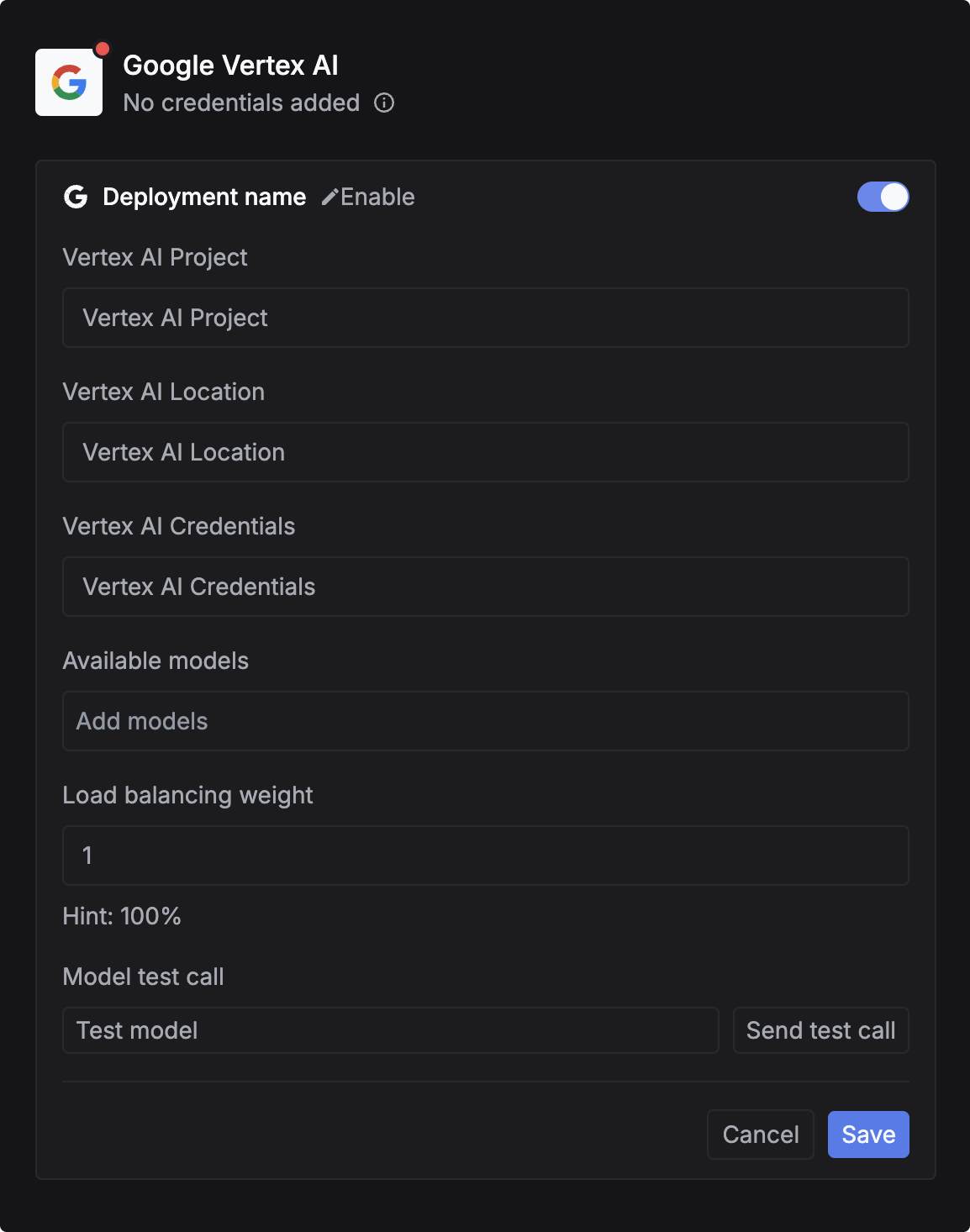Click Send test call
Viewport: 970px width, 1232px height.
coord(820,1030)
